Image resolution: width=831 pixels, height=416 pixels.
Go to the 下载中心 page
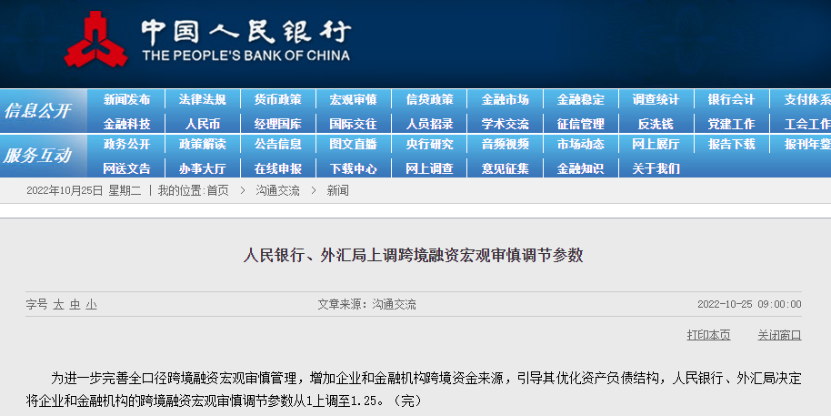point(353,168)
